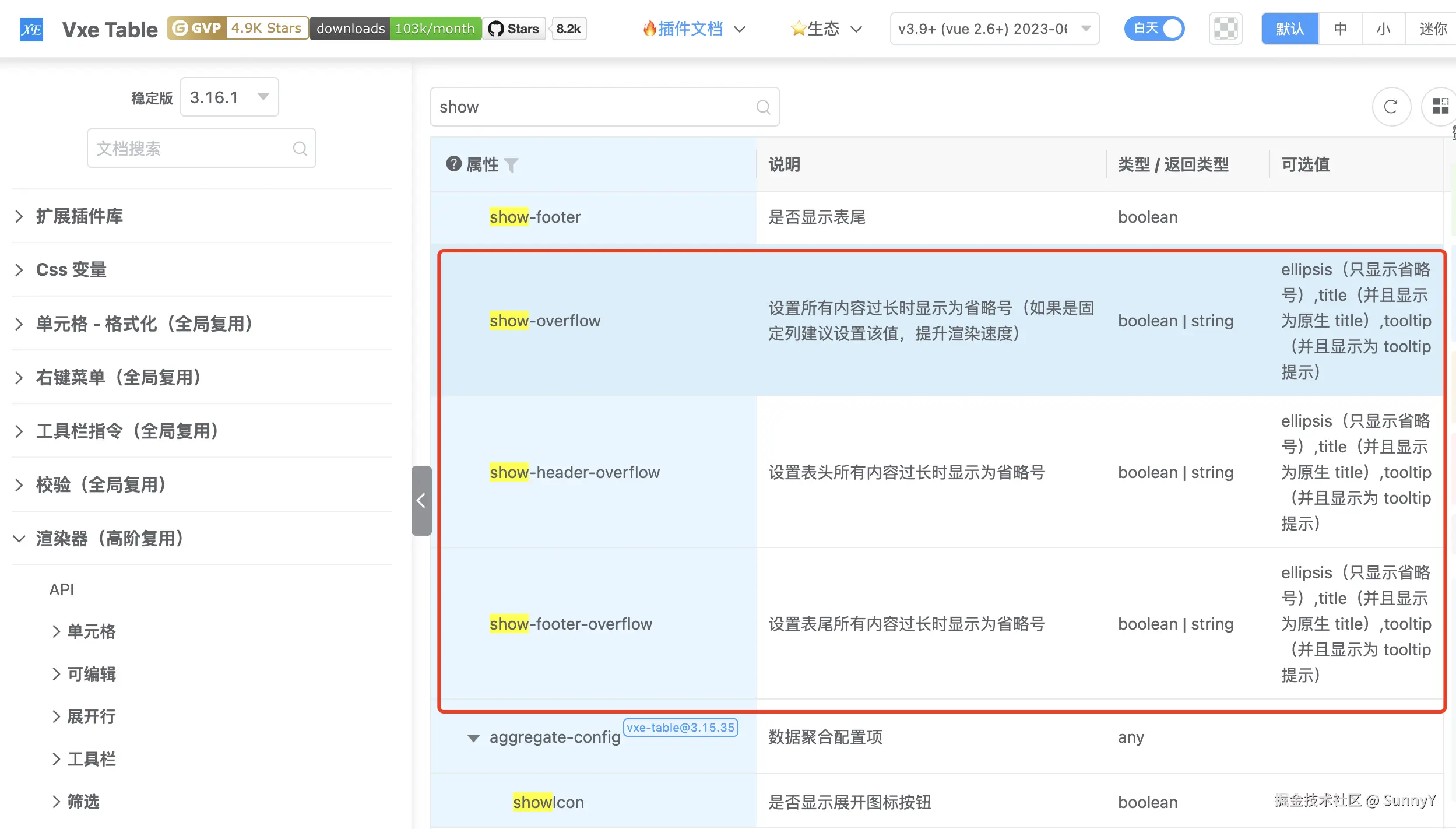Click the checkered theme icon
This screenshot has height=829, width=1456.
click(x=1225, y=29)
